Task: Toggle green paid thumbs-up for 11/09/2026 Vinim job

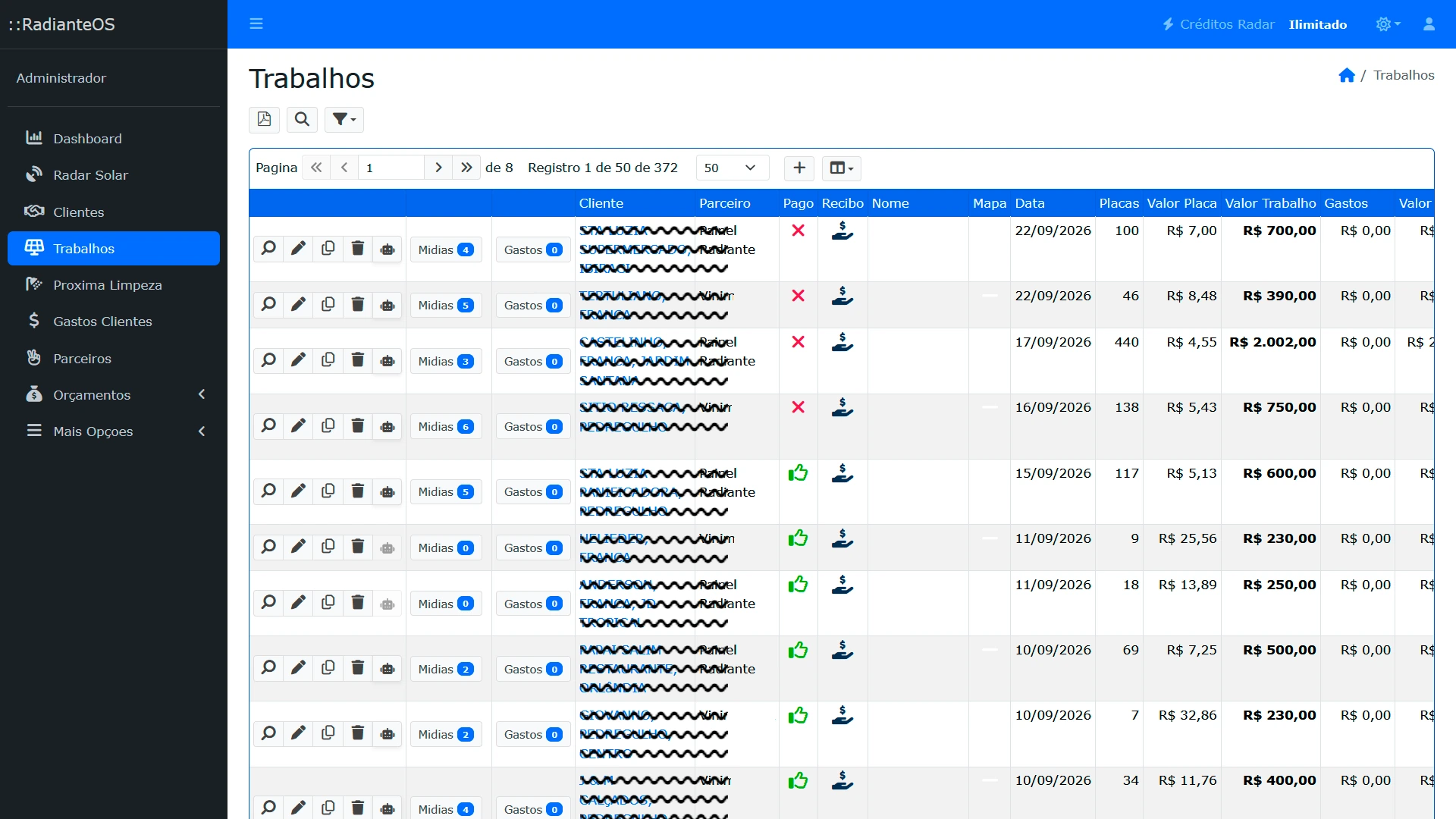Action: (798, 538)
